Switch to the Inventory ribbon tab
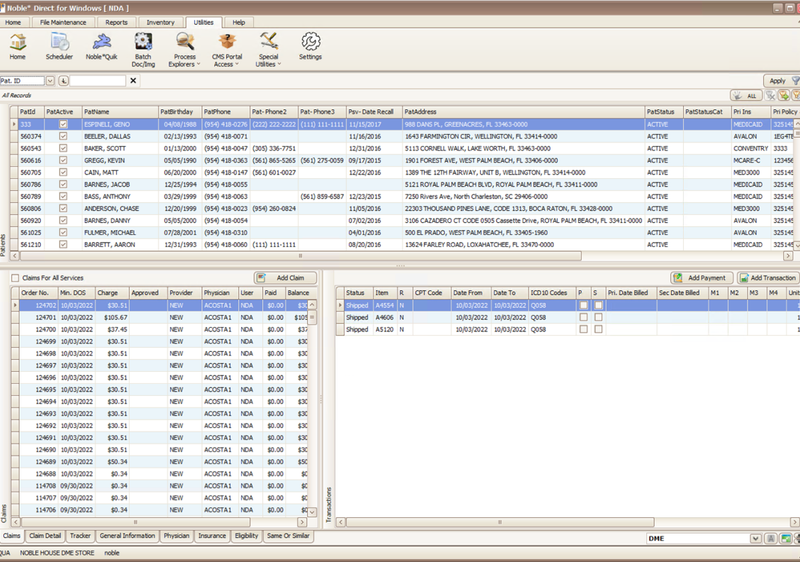Image resolution: width=800 pixels, height=562 pixels. click(160, 21)
